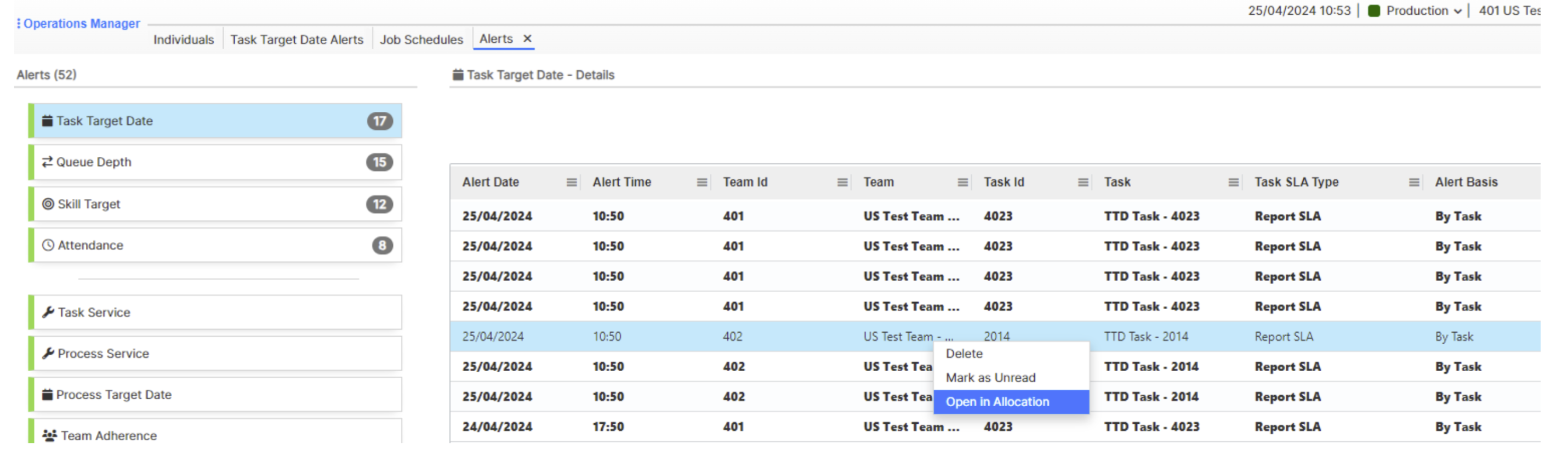Image resolution: width=1568 pixels, height=455 pixels.
Task: Click Team Adherence people icon
Action: click(x=49, y=436)
